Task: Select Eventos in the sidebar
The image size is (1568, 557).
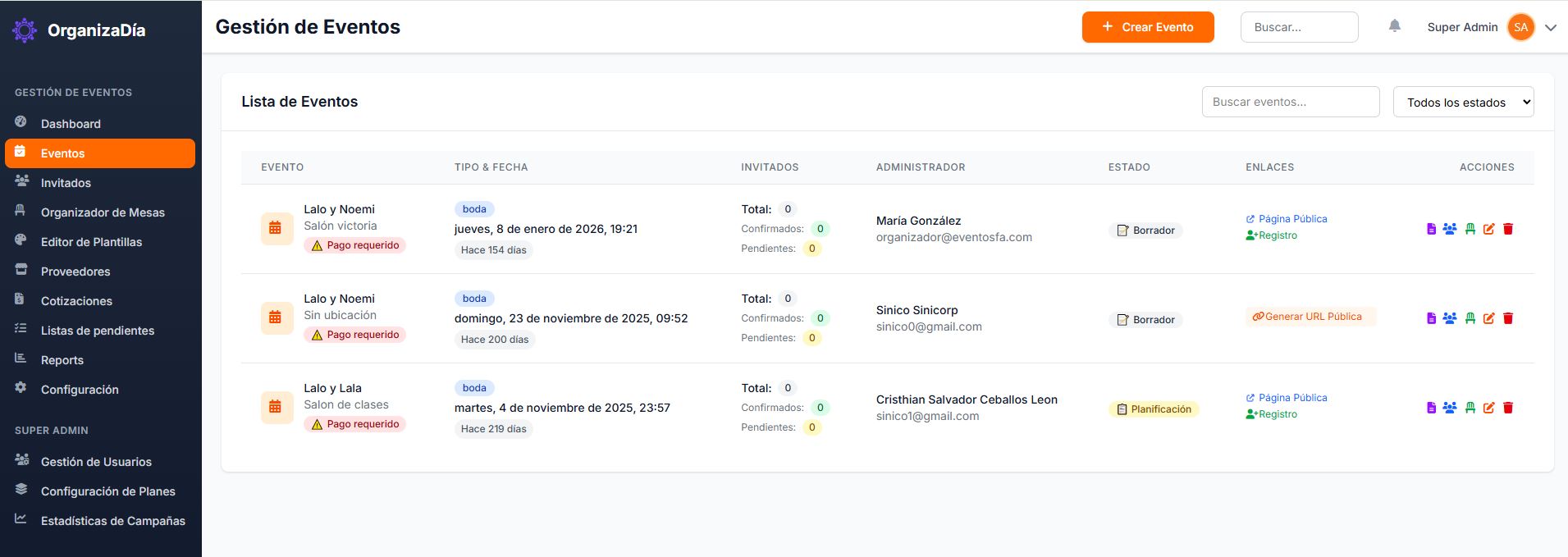Action: click(100, 153)
